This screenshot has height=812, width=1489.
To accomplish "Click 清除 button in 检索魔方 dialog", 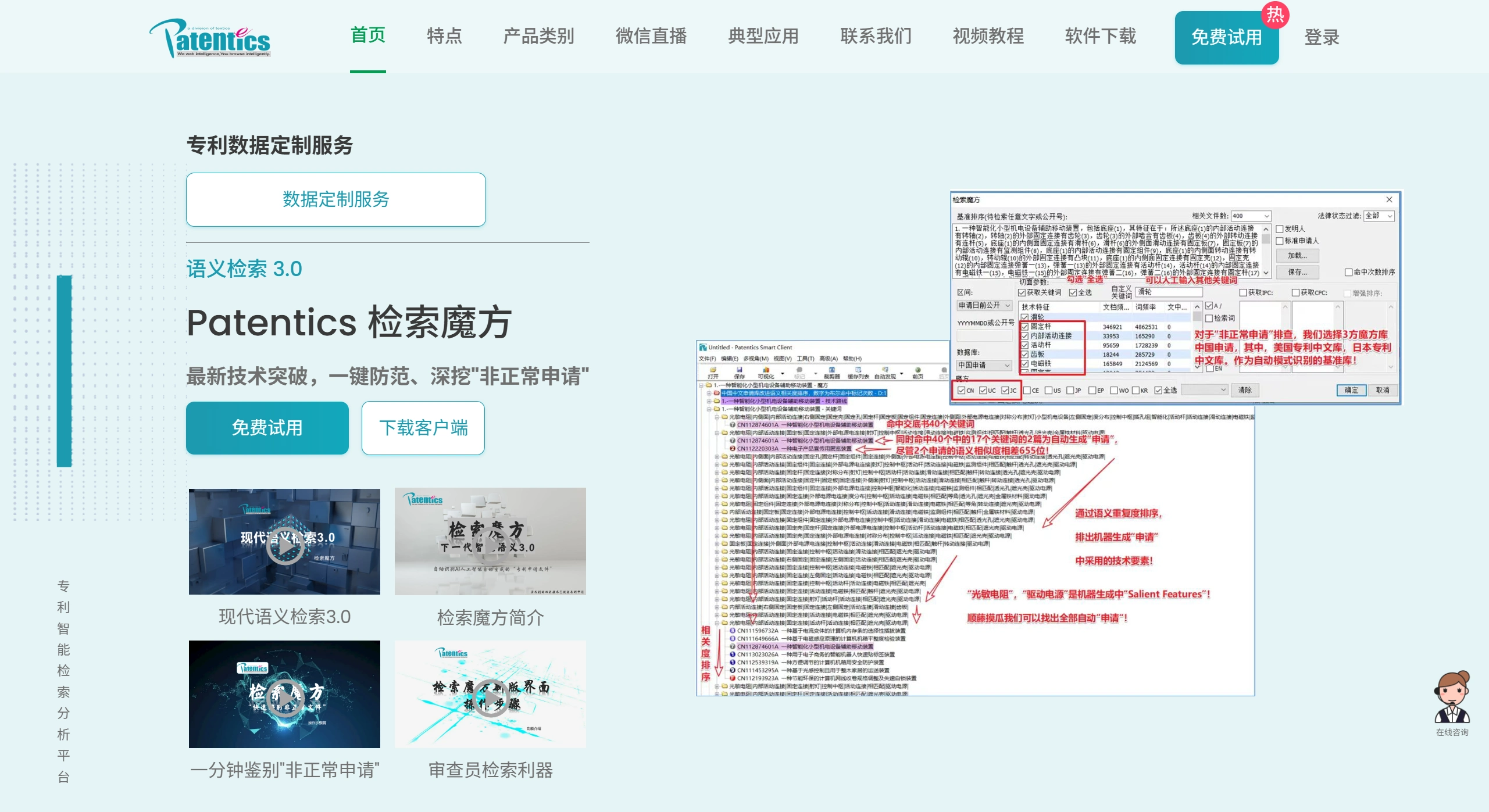I will tap(1244, 390).
